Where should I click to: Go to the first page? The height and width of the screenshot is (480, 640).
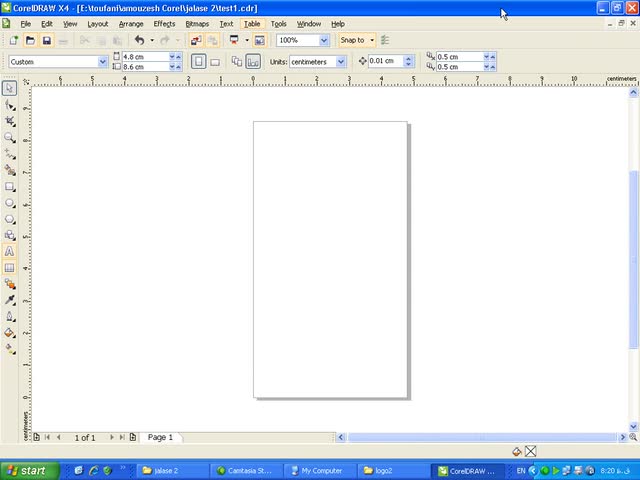pos(47,437)
